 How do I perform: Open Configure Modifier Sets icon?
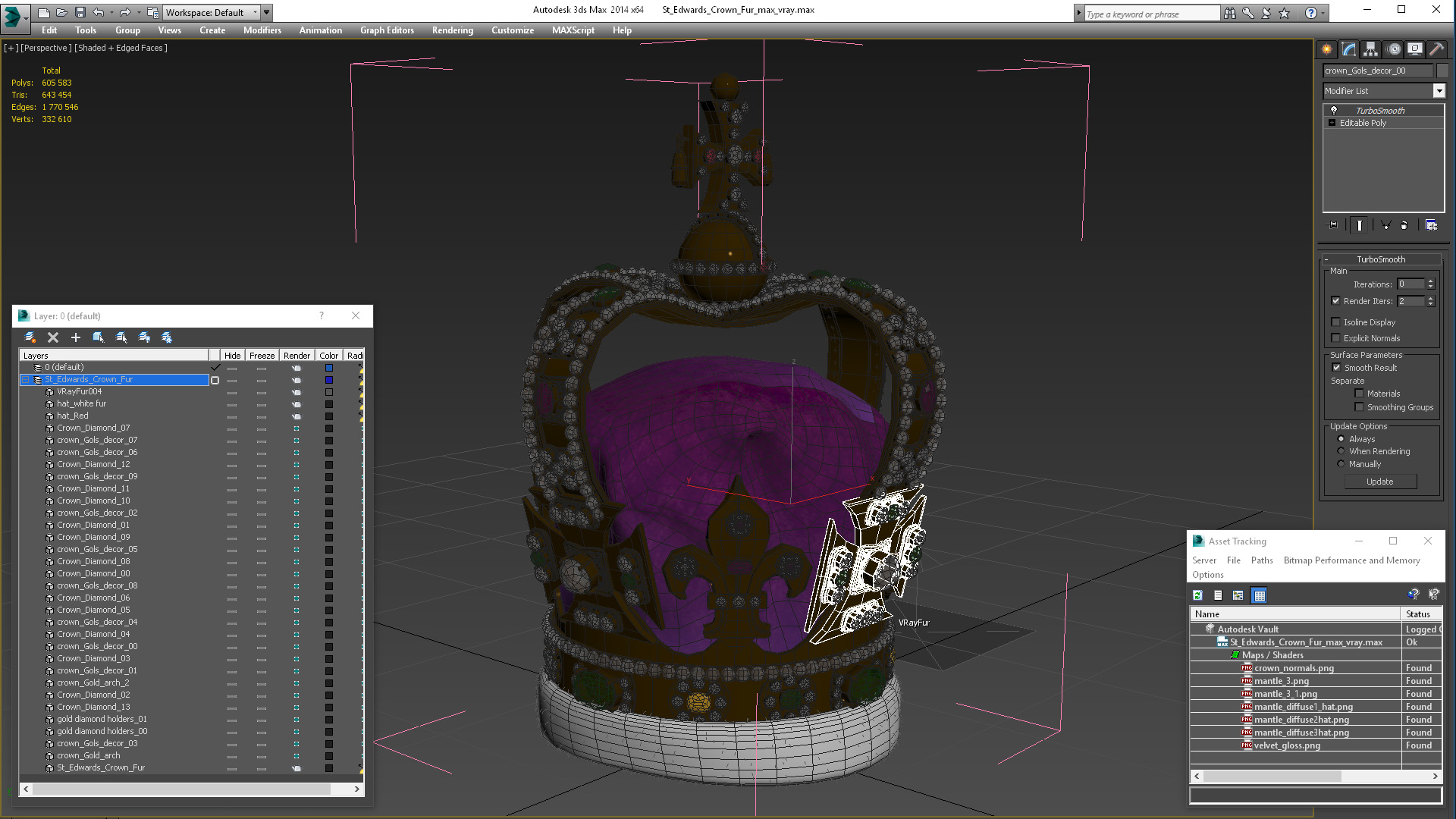[x=1431, y=225]
